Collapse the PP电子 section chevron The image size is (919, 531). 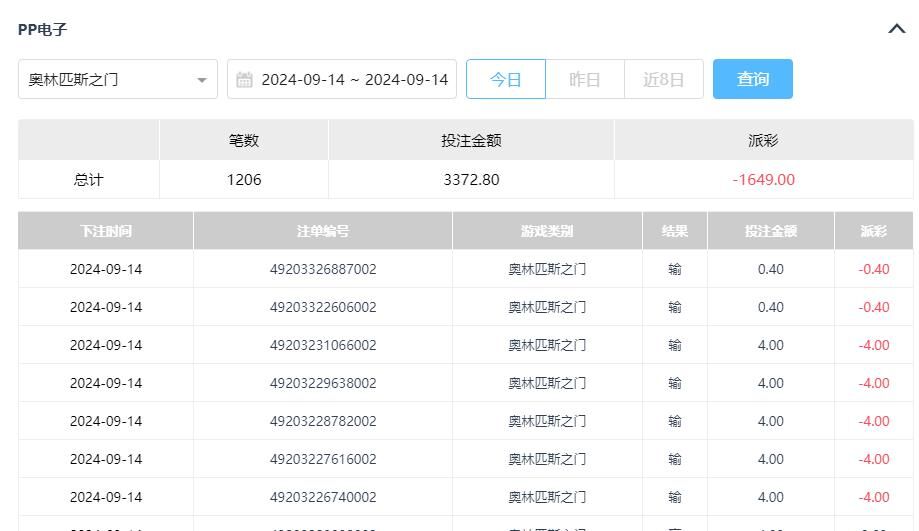(896, 29)
